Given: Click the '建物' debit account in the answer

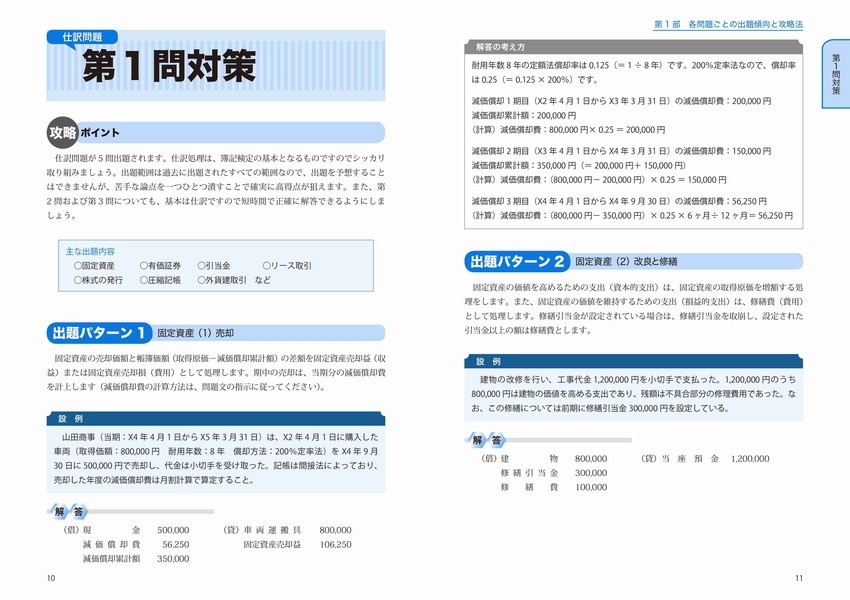Looking at the screenshot, I should tap(530, 459).
